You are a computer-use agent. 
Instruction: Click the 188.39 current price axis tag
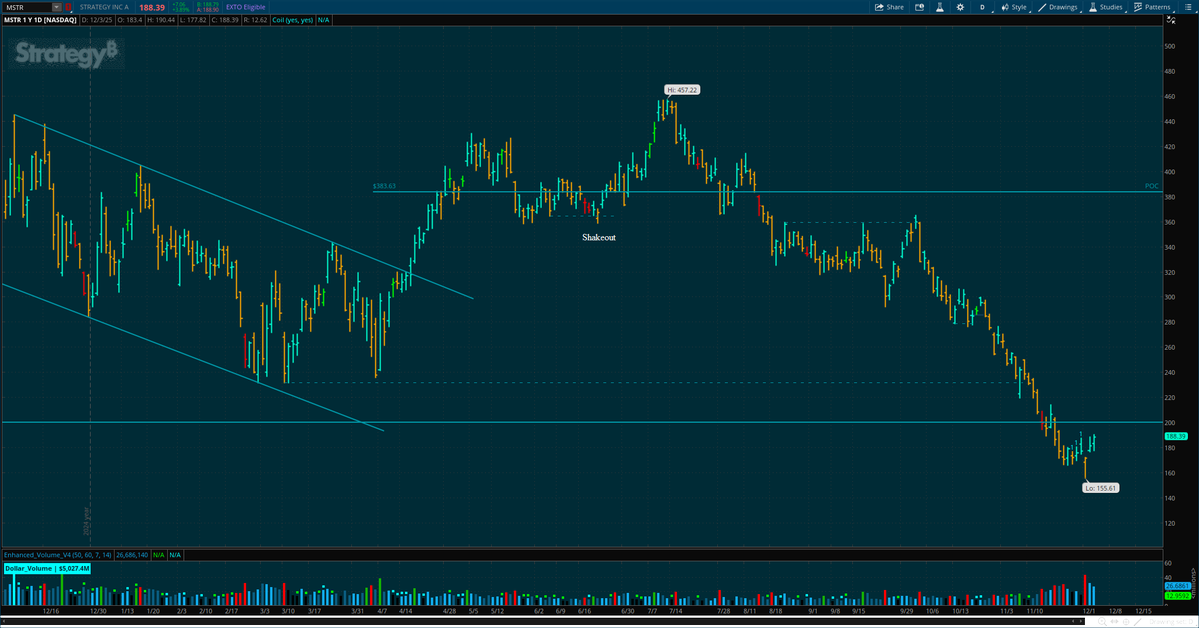(x=1175, y=436)
